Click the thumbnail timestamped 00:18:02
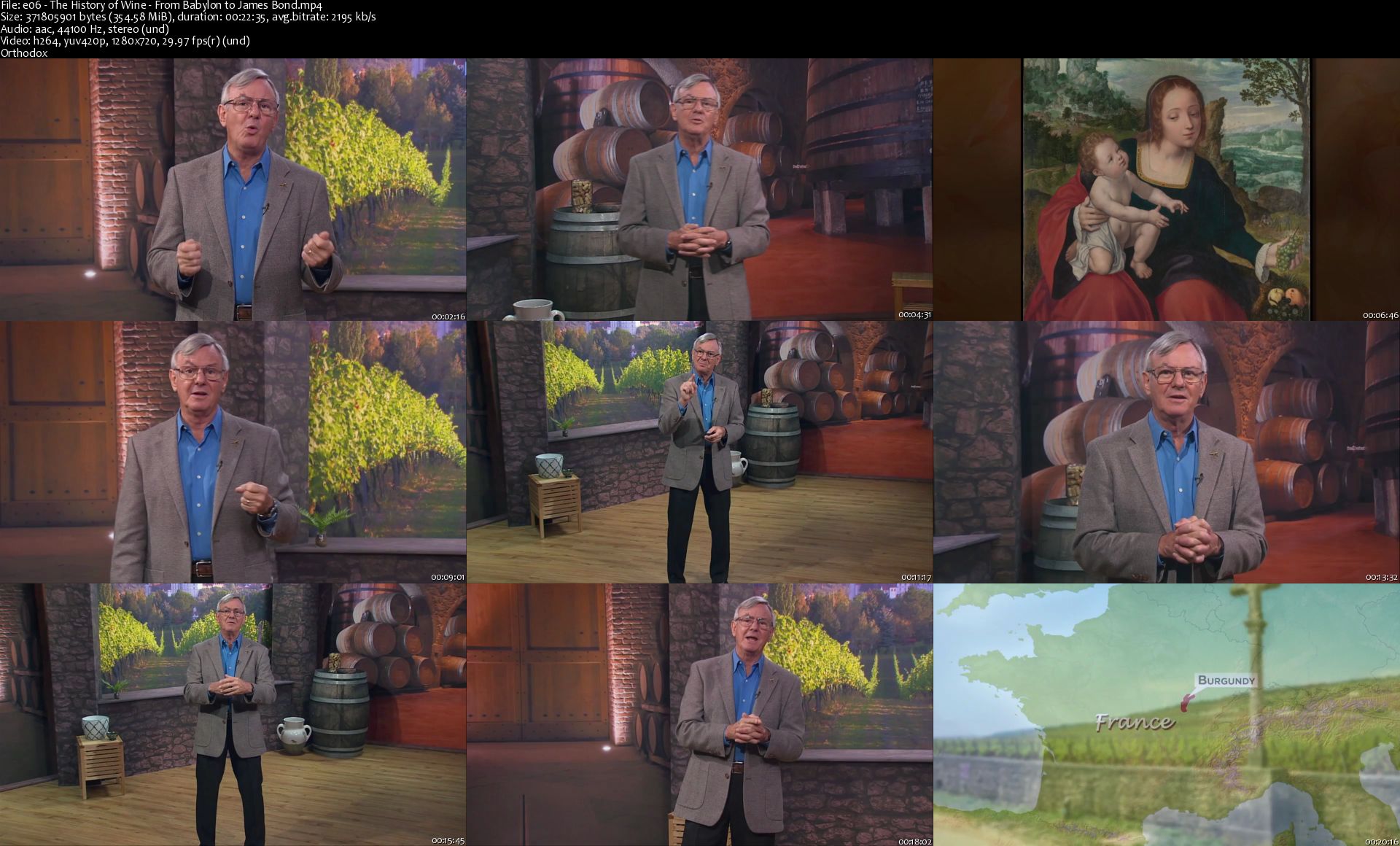 pos(699,715)
